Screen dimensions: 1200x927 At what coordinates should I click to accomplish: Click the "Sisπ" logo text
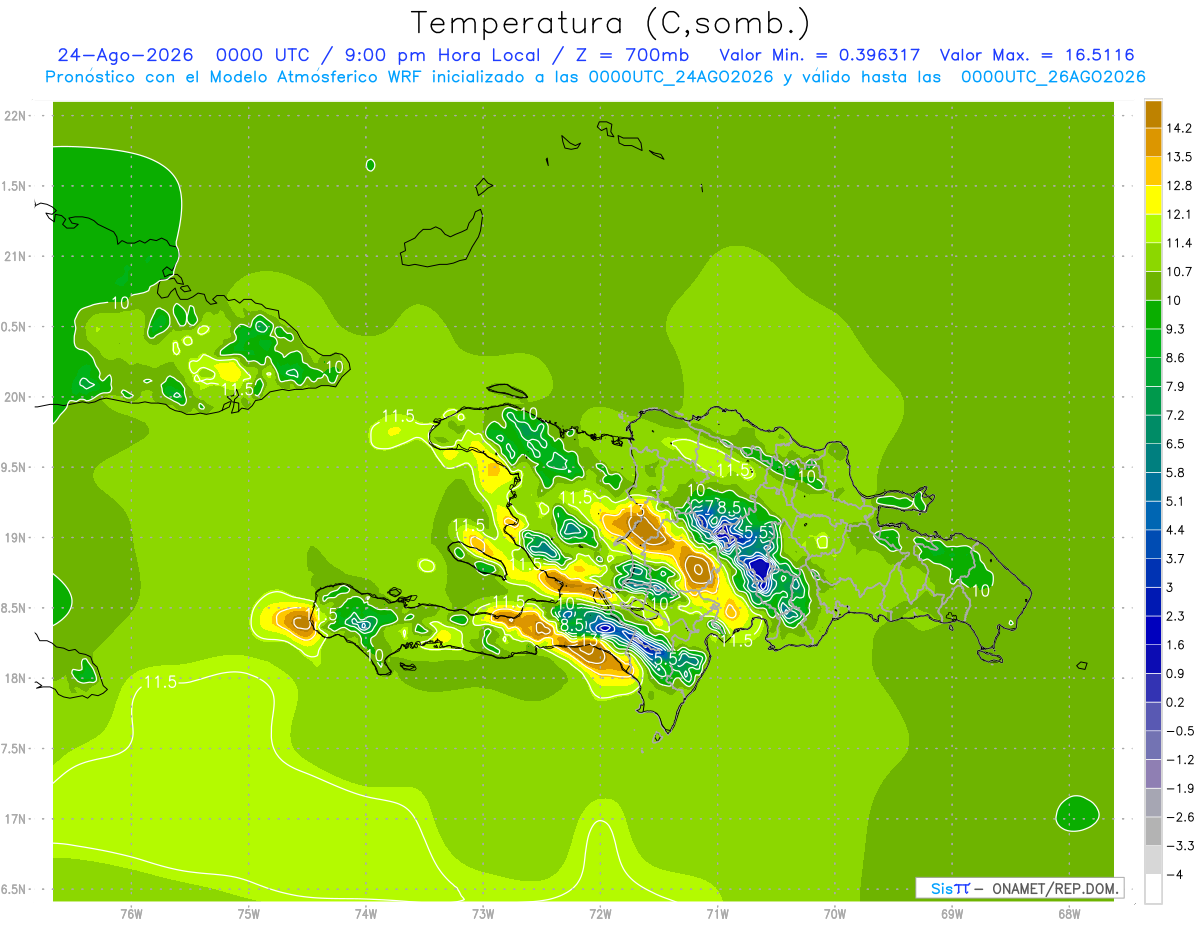pyautogui.click(x=950, y=888)
